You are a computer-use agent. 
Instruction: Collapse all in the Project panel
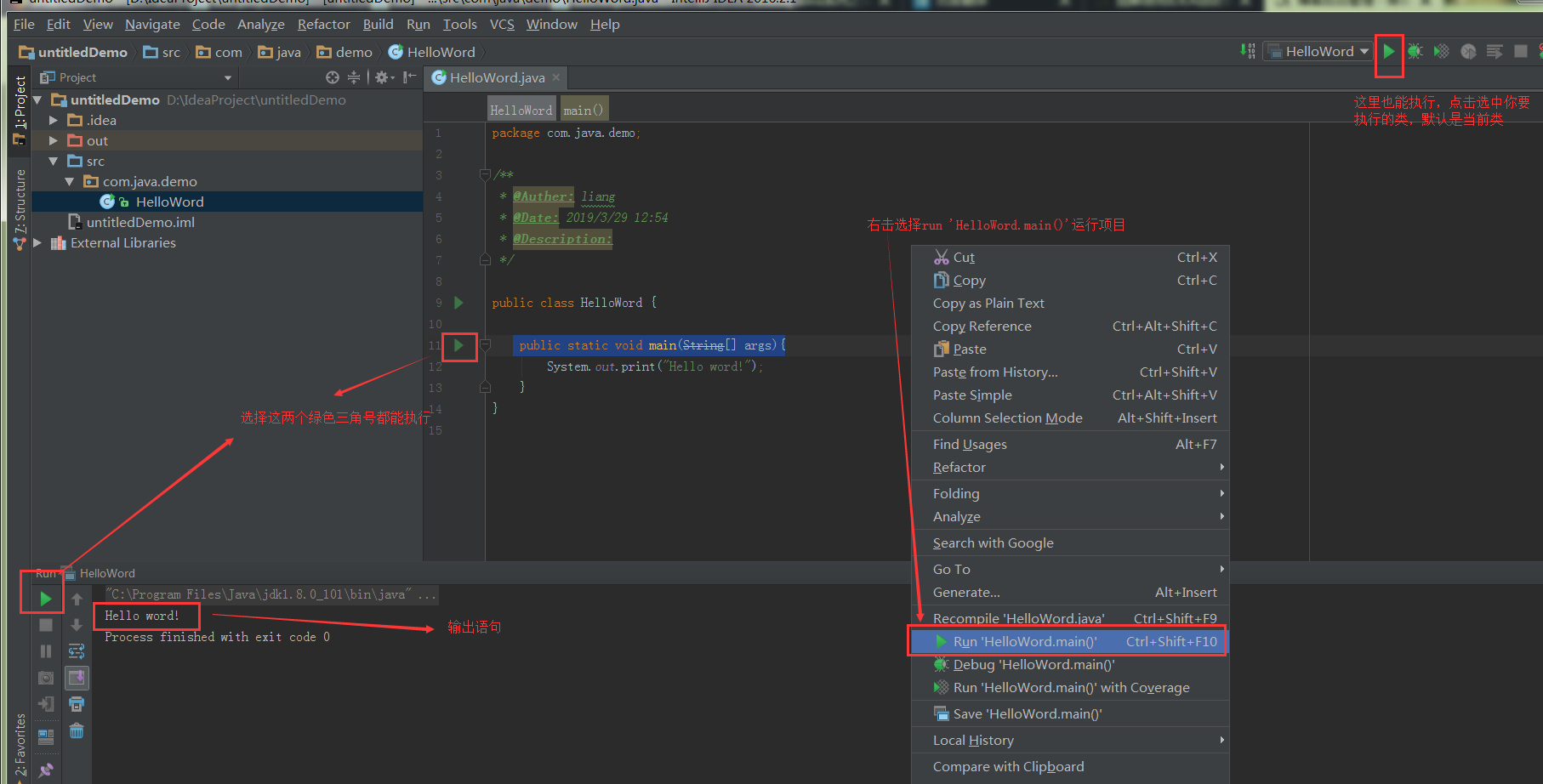[x=354, y=77]
